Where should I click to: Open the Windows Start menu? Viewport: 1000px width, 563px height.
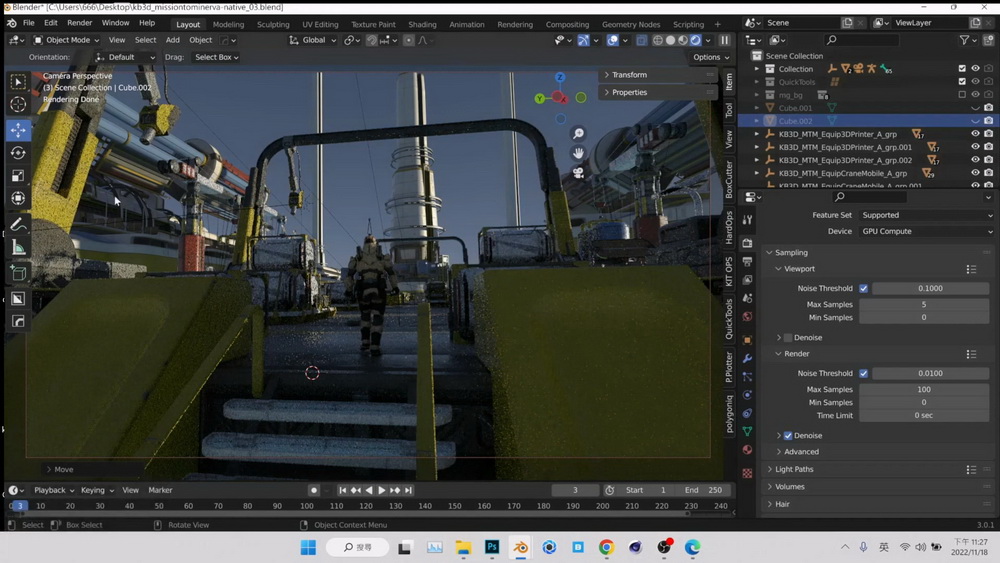(x=309, y=547)
